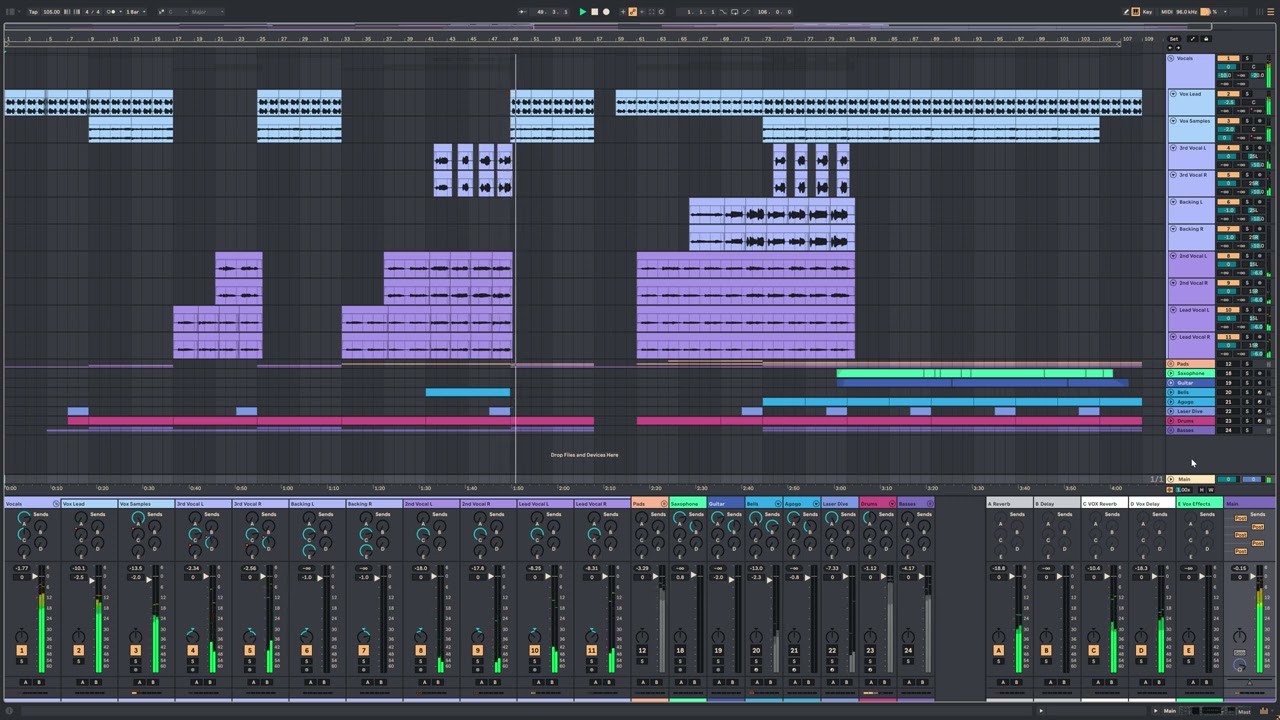This screenshot has width=1280, height=720.
Task: Click the Main track pan knob
Action: 1240,636
